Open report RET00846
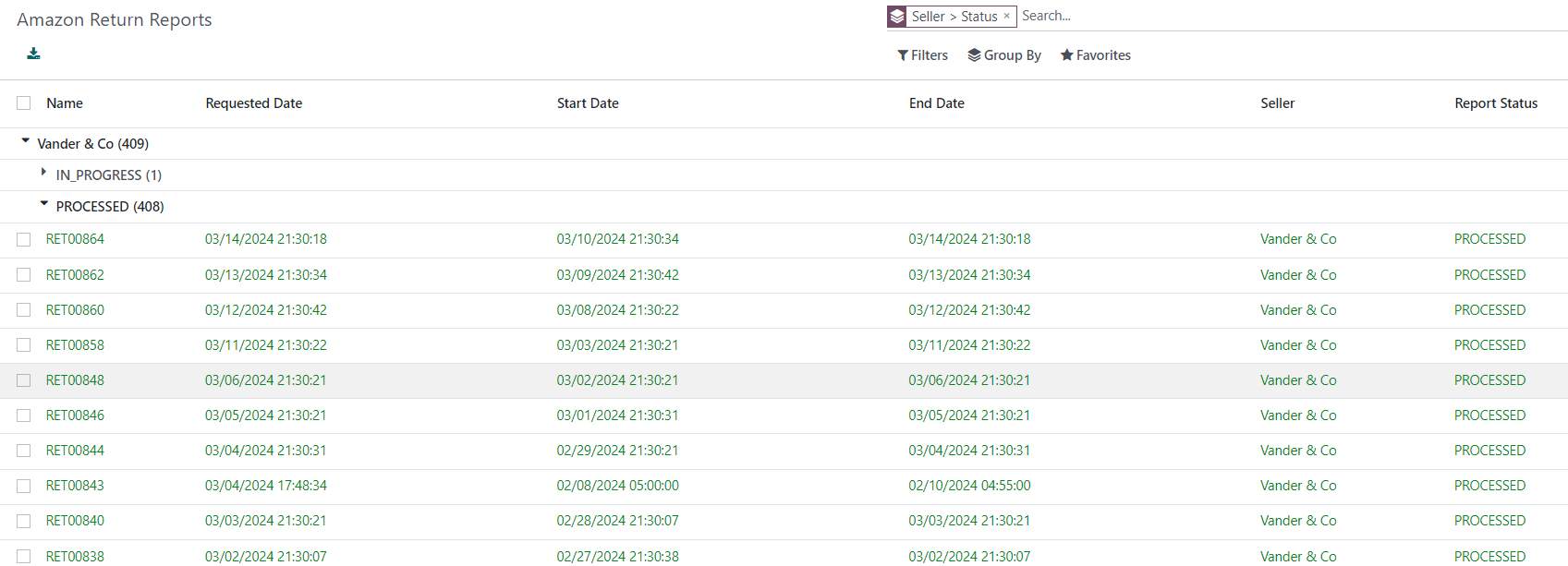The image size is (1568, 566). (x=75, y=415)
